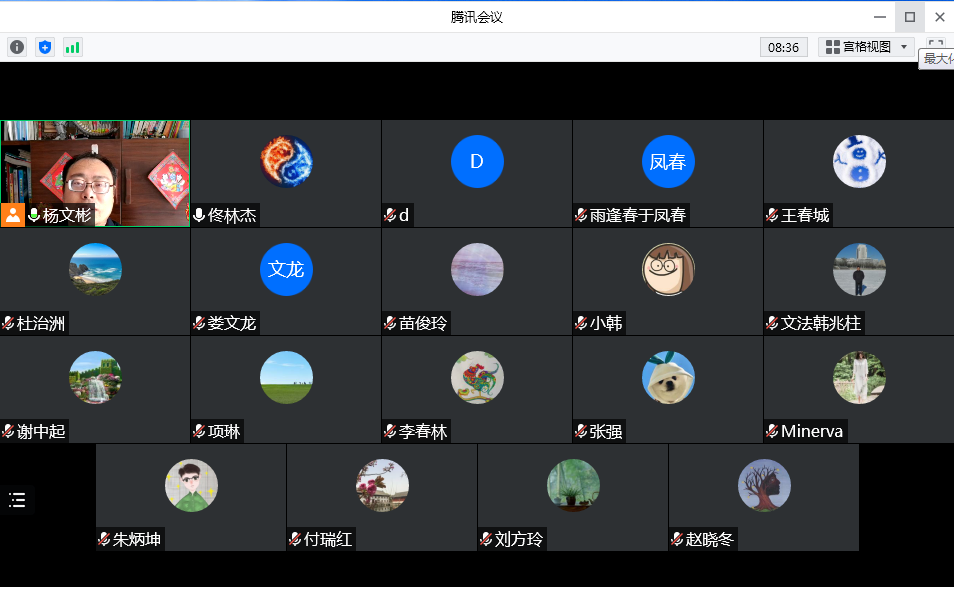The image size is (954, 590).
Task: Check the green network signal icon
Action: tap(72, 47)
